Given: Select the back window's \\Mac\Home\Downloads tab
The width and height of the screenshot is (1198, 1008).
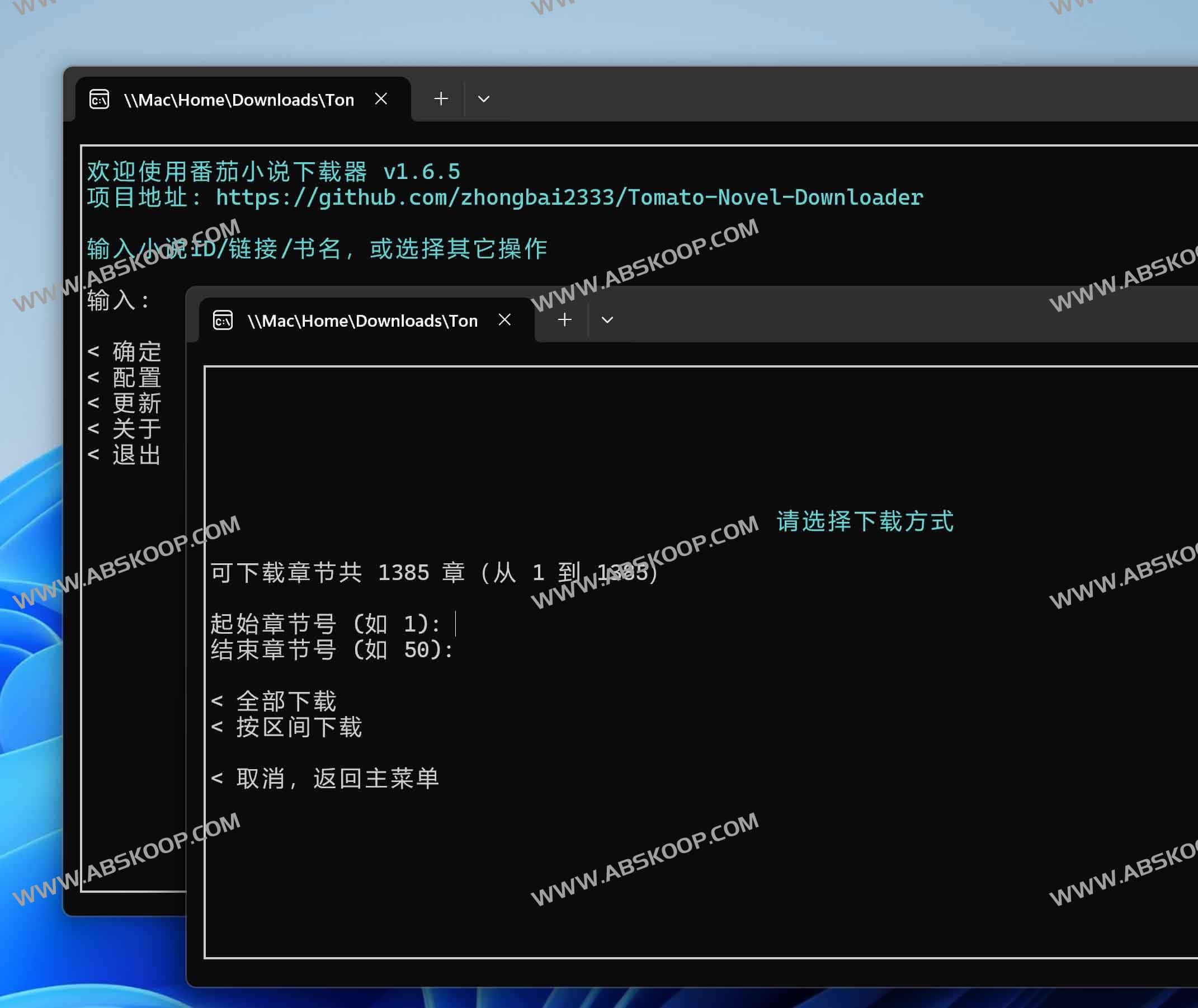Looking at the screenshot, I should coord(239,100).
